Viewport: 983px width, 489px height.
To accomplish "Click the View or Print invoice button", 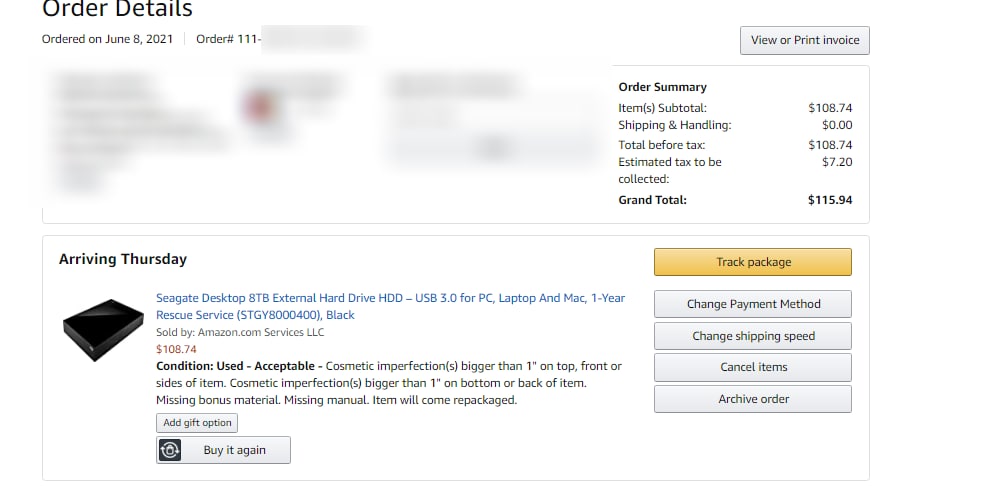I will tap(805, 40).
